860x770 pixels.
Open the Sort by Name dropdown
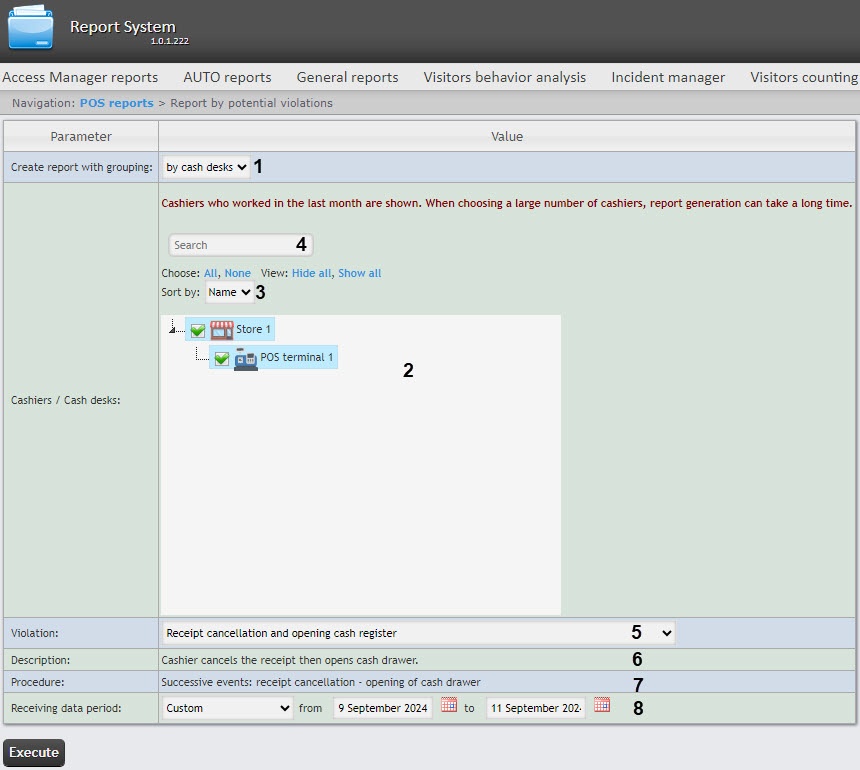[229, 292]
